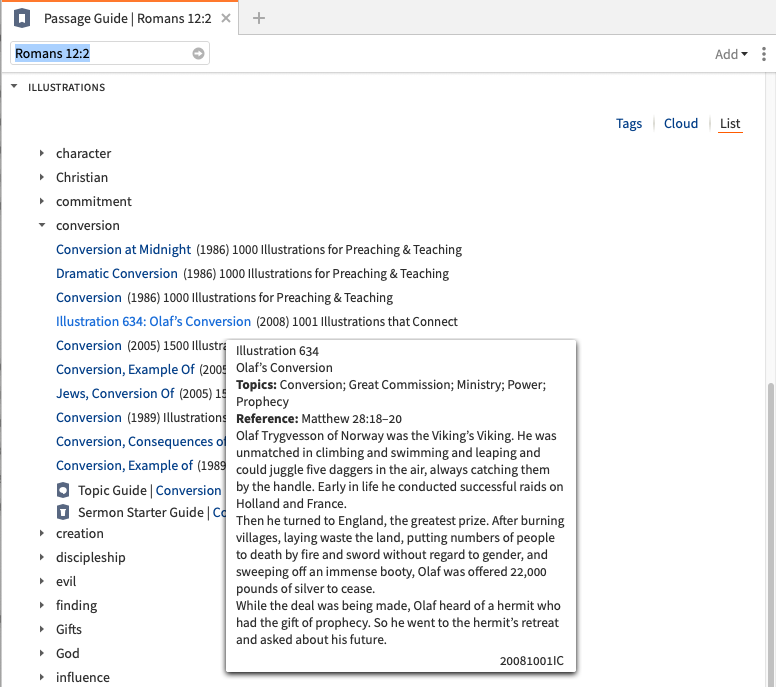Click the Passage Guide tab icon
776x687 pixels.
pos(22,18)
